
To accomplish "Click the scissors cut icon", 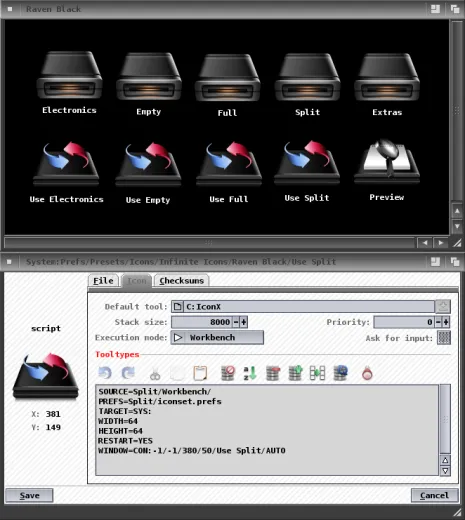I will (x=155, y=374).
